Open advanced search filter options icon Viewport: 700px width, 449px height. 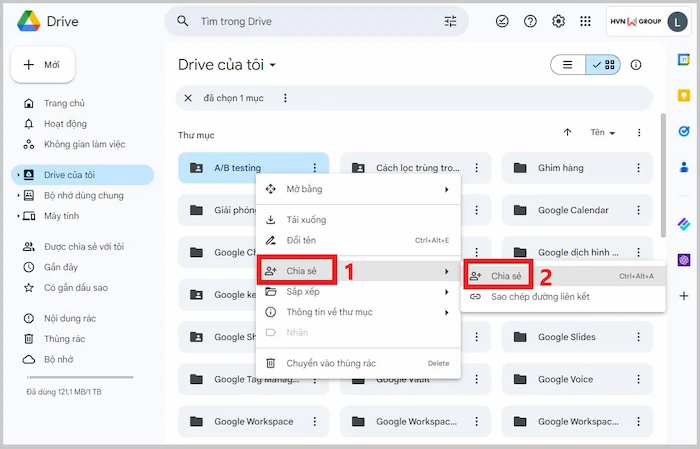coord(450,21)
